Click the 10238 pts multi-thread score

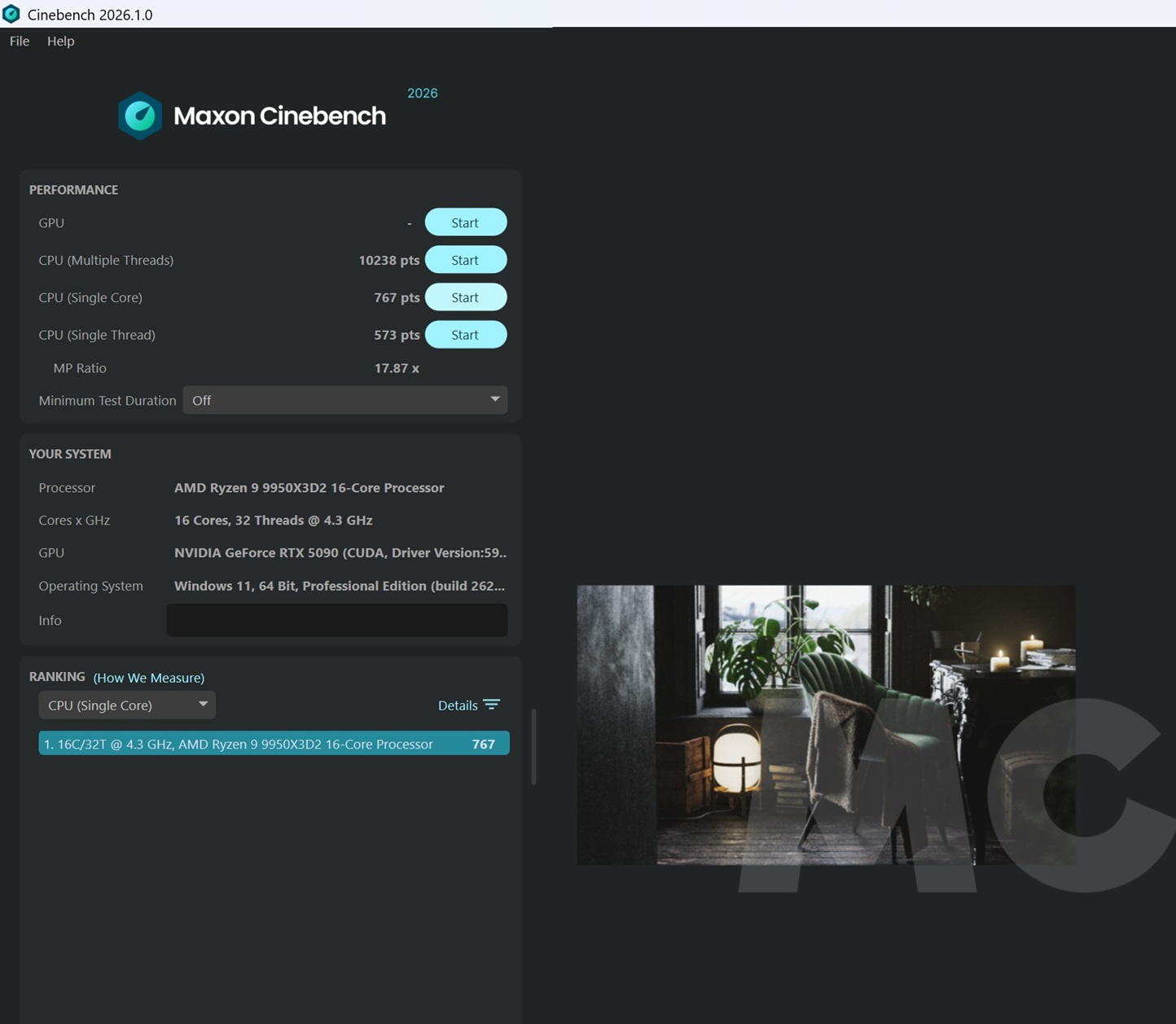(x=388, y=260)
